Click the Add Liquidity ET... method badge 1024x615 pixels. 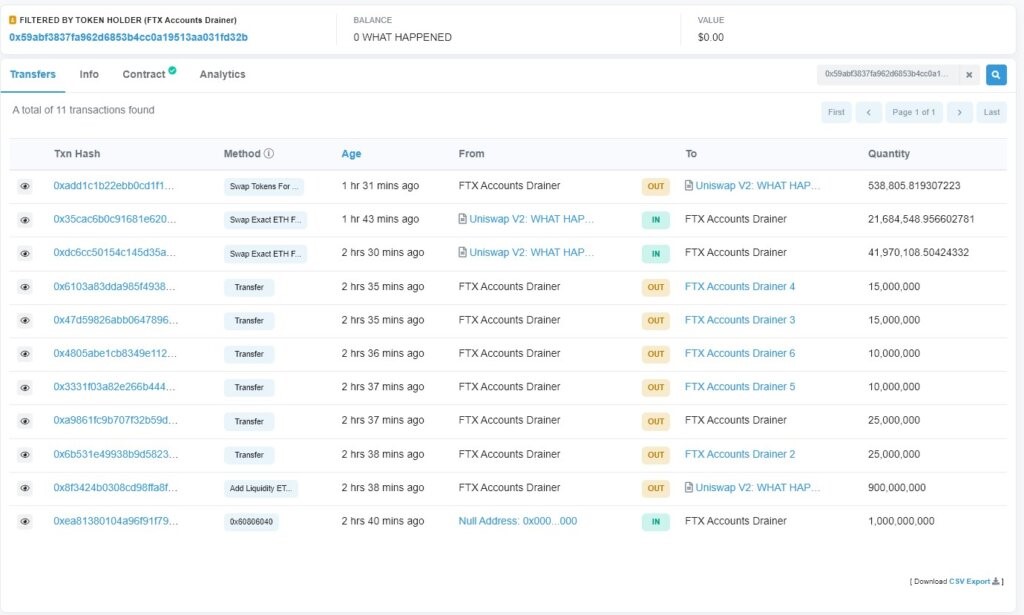pos(261,488)
